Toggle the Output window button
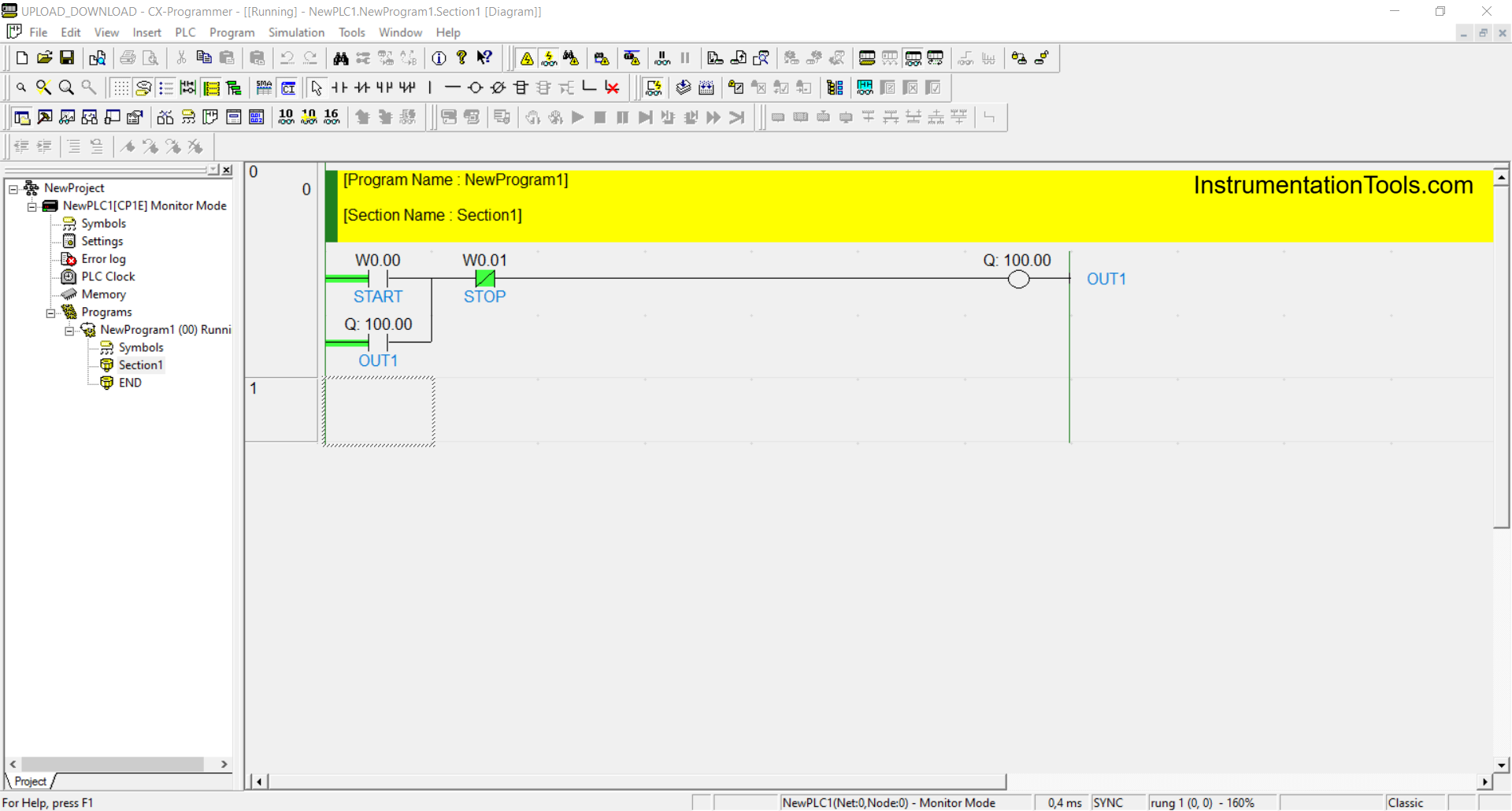This screenshot has height=811, width=1512. coord(45,117)
